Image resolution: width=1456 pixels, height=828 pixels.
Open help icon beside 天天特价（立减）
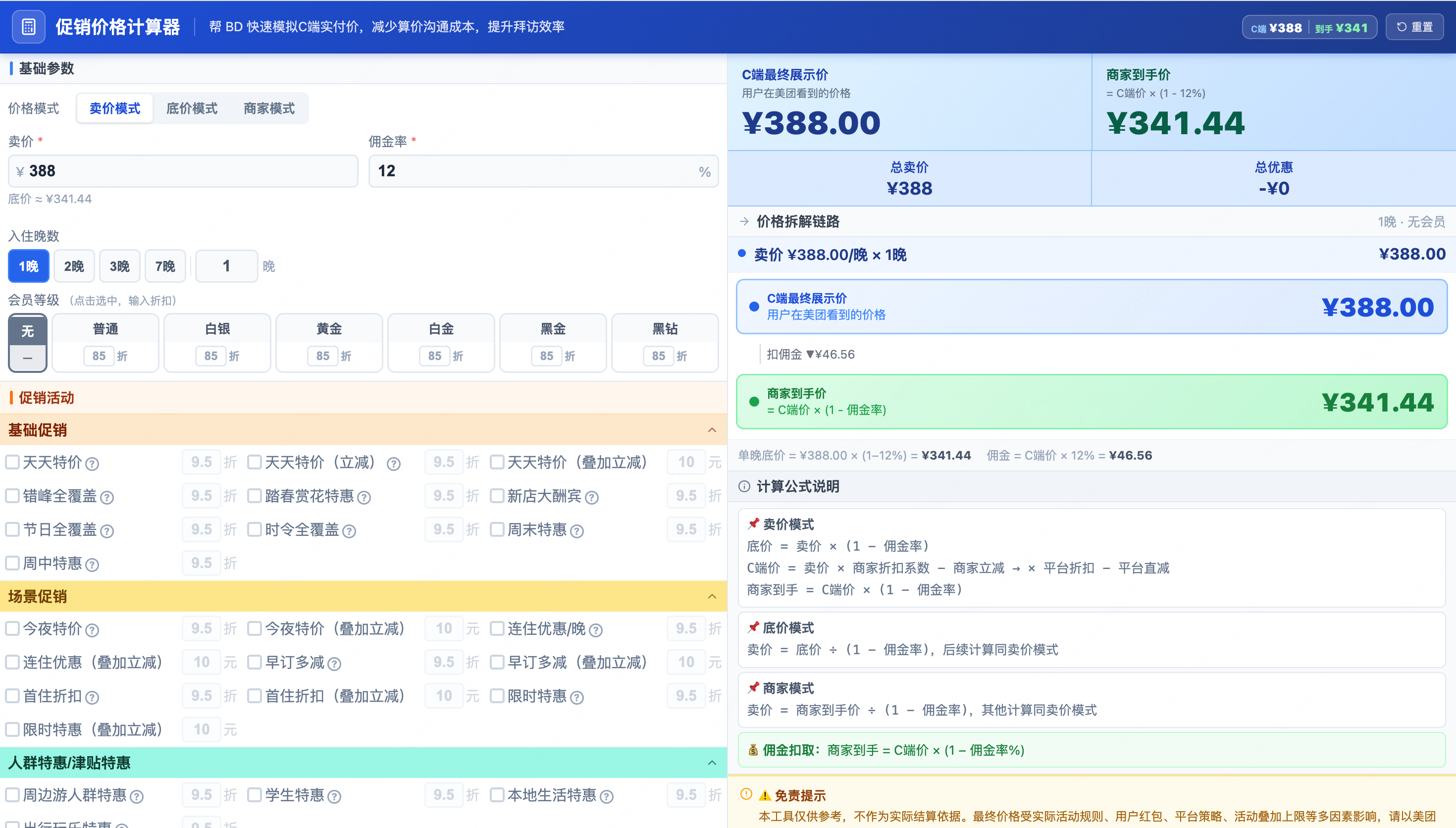tap(393, 464)
